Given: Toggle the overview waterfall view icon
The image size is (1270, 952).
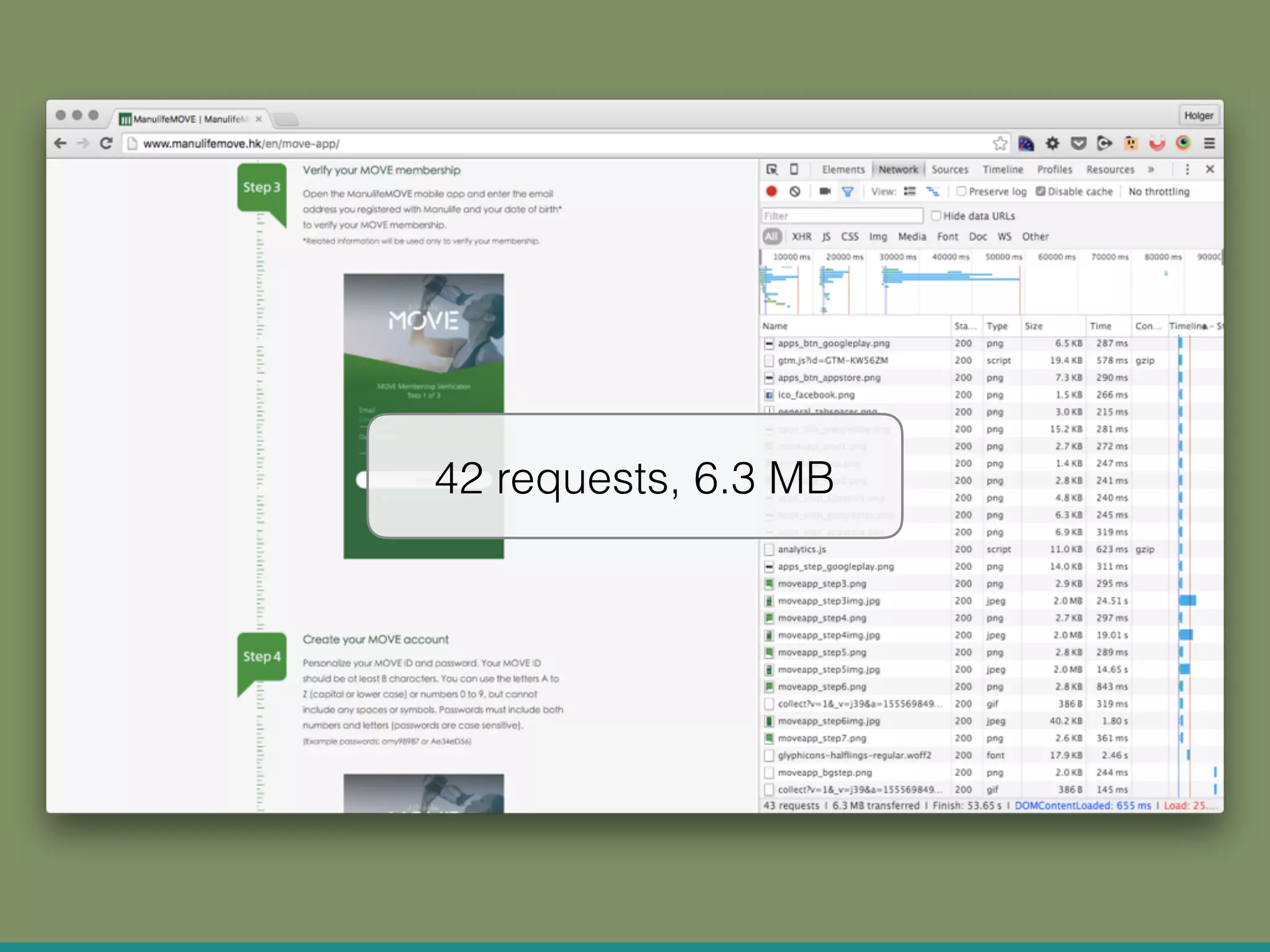Looking at the screenshot, I should pos(933,192).
